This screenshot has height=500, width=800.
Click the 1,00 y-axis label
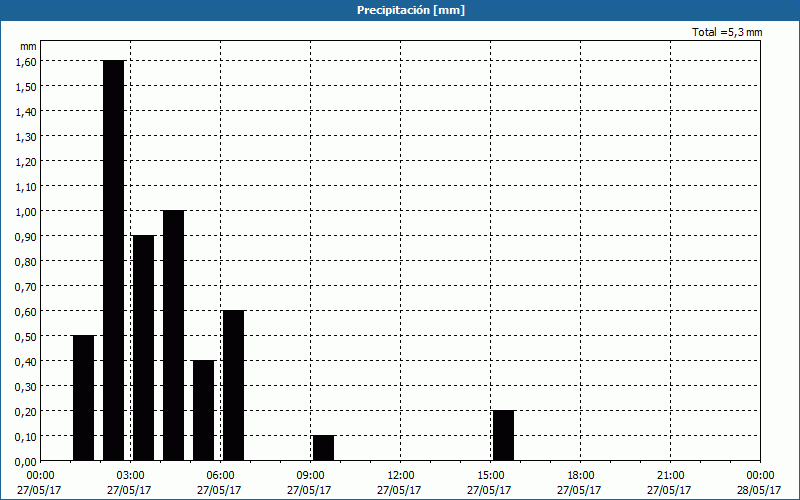click(26, 211)
